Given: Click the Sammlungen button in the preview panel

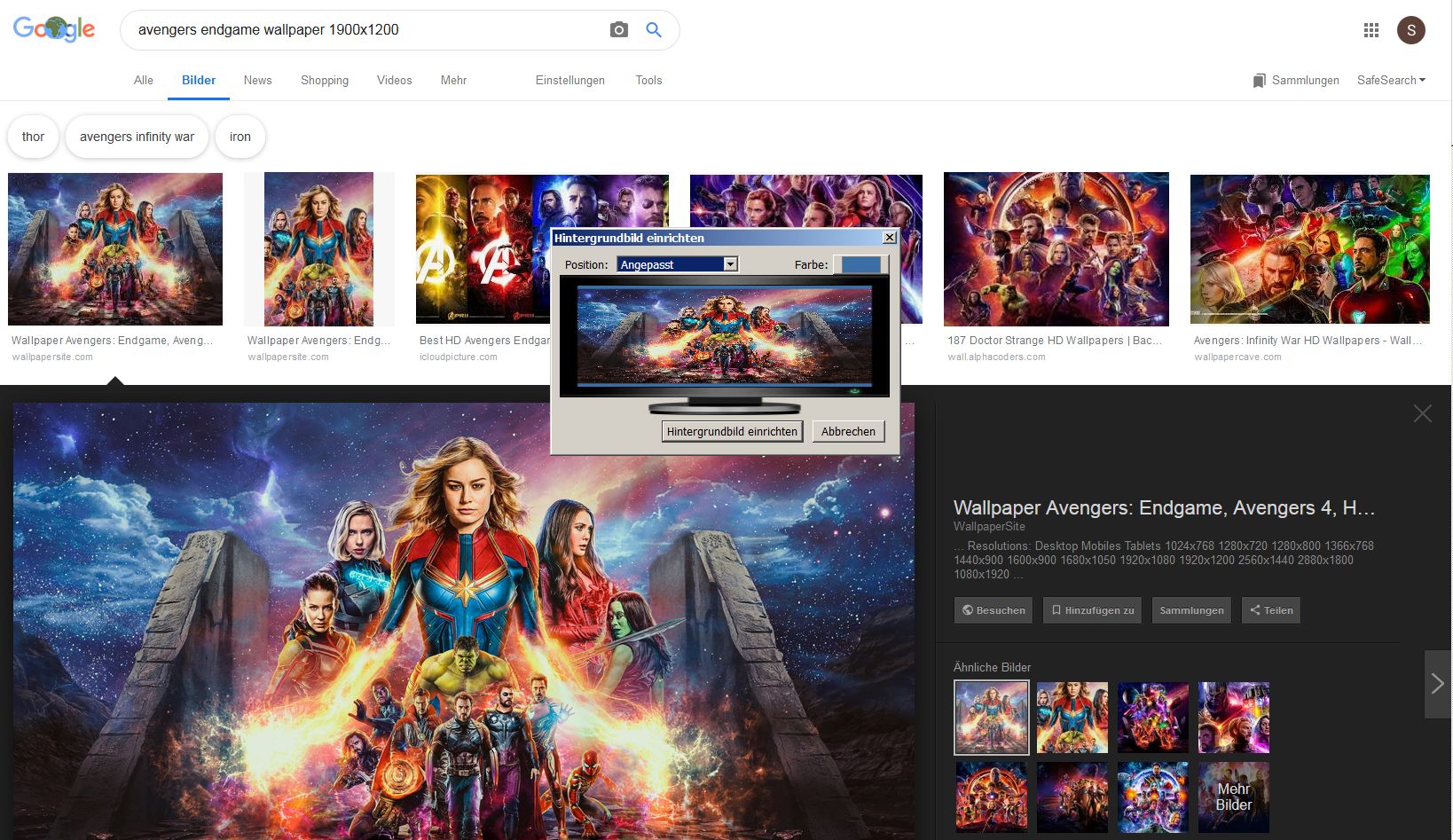Looking at the screenshot, I should (x=1191, y=610).
